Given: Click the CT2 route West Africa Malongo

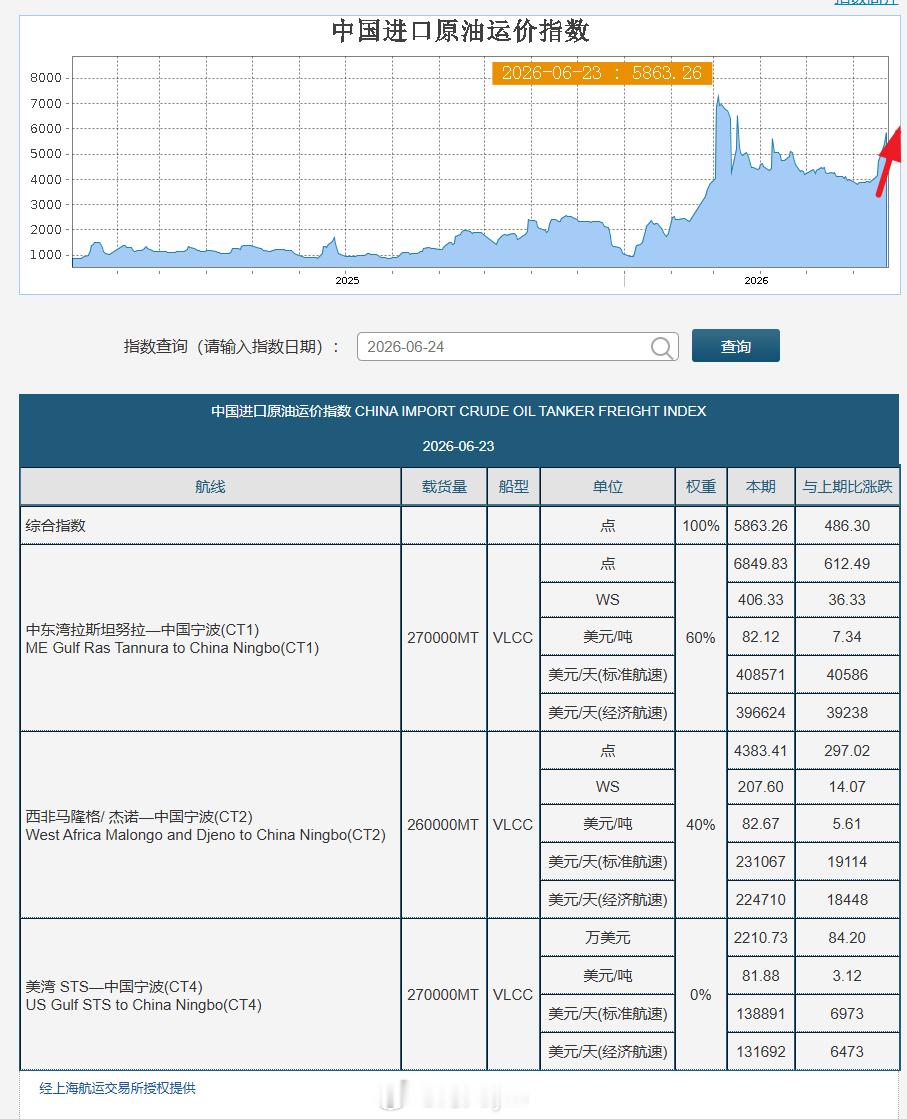Looking at the screenshot, I should coord(206,826).
